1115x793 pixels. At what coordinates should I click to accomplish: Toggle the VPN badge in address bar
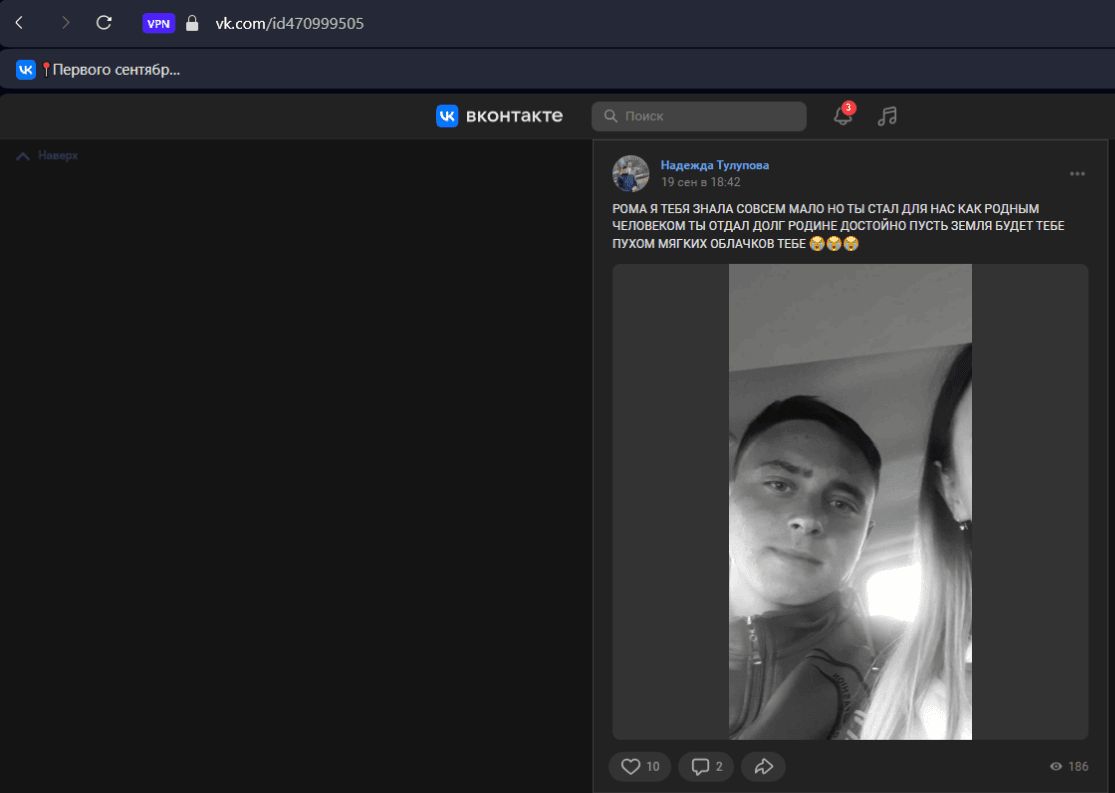[x=159, y=23]
